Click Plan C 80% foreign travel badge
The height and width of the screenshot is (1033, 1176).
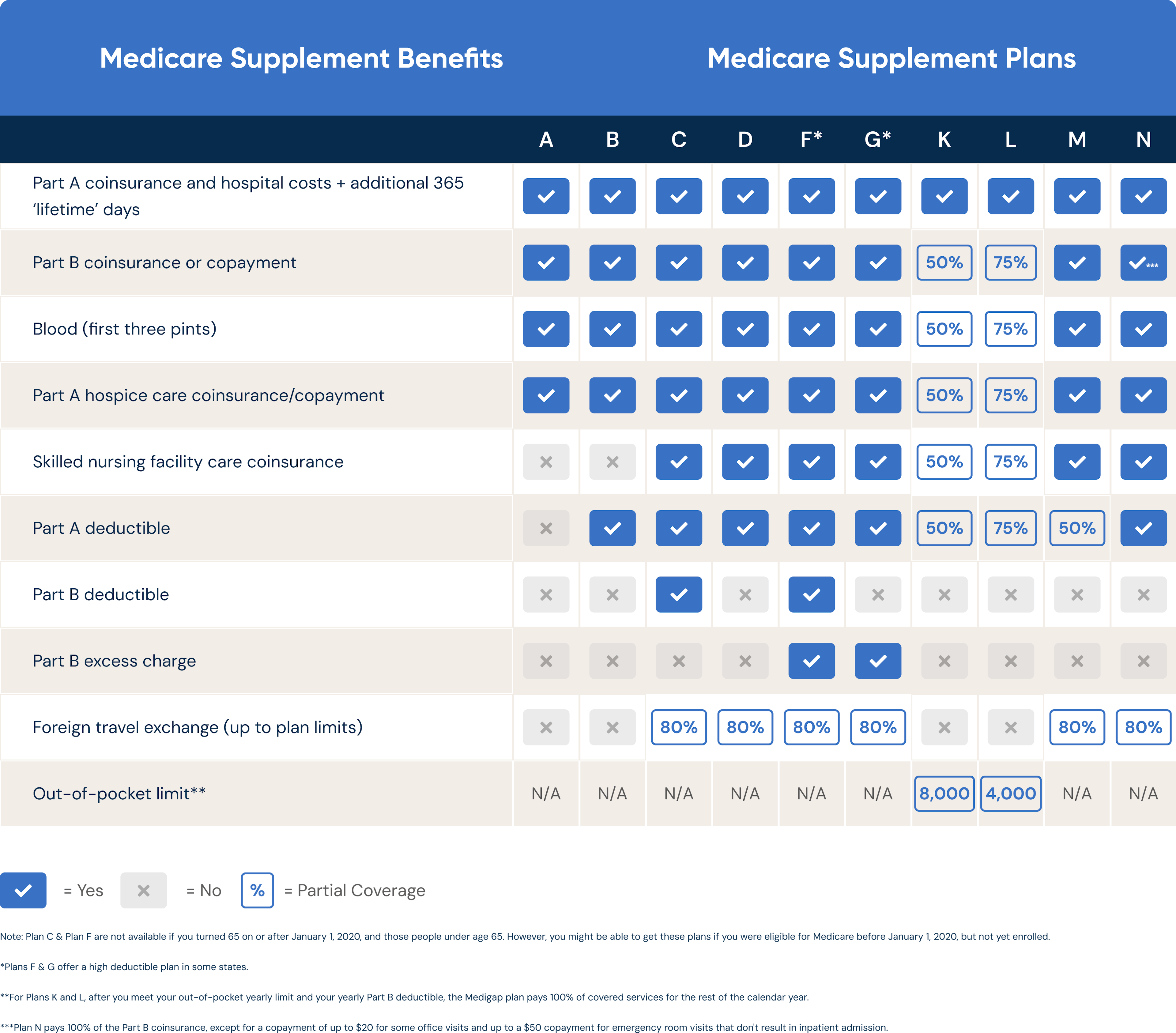[x=679, y=727]
